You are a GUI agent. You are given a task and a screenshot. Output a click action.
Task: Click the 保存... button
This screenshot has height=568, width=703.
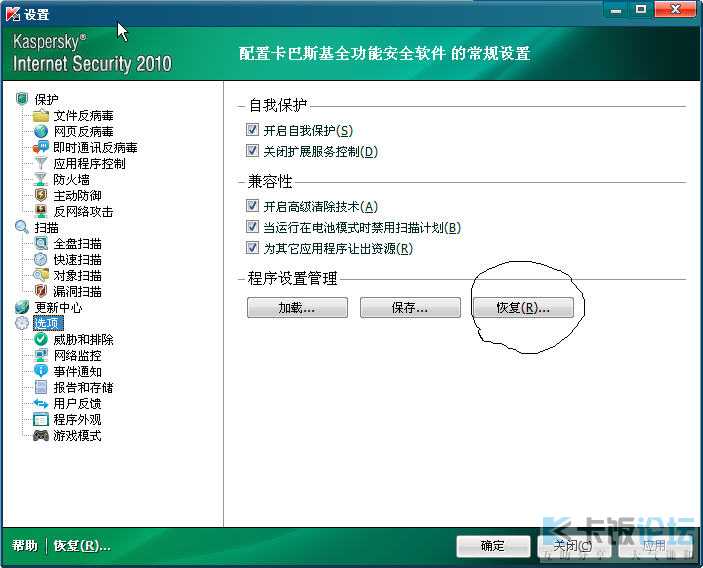410,308
